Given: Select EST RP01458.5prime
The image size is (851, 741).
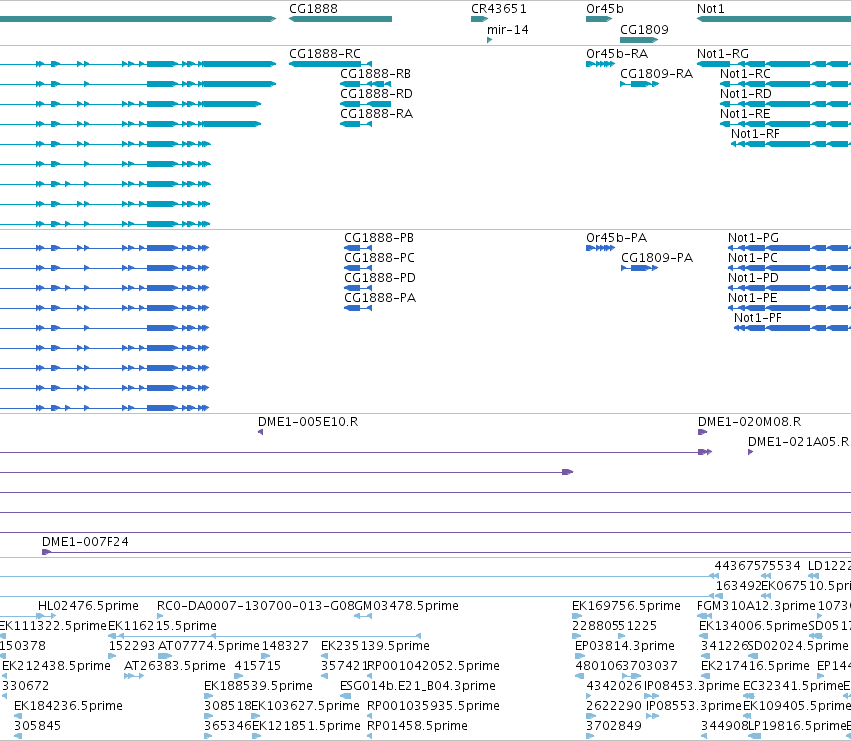Looking at the screenshot, I should (370, 736).
